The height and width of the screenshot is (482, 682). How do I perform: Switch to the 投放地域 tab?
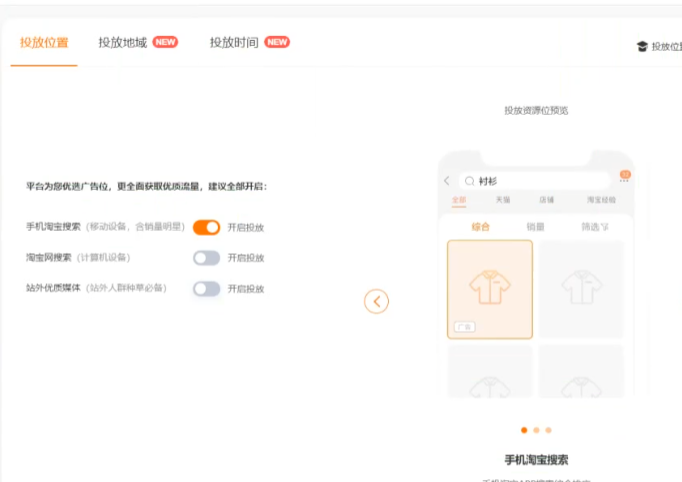tap(122, 43)
